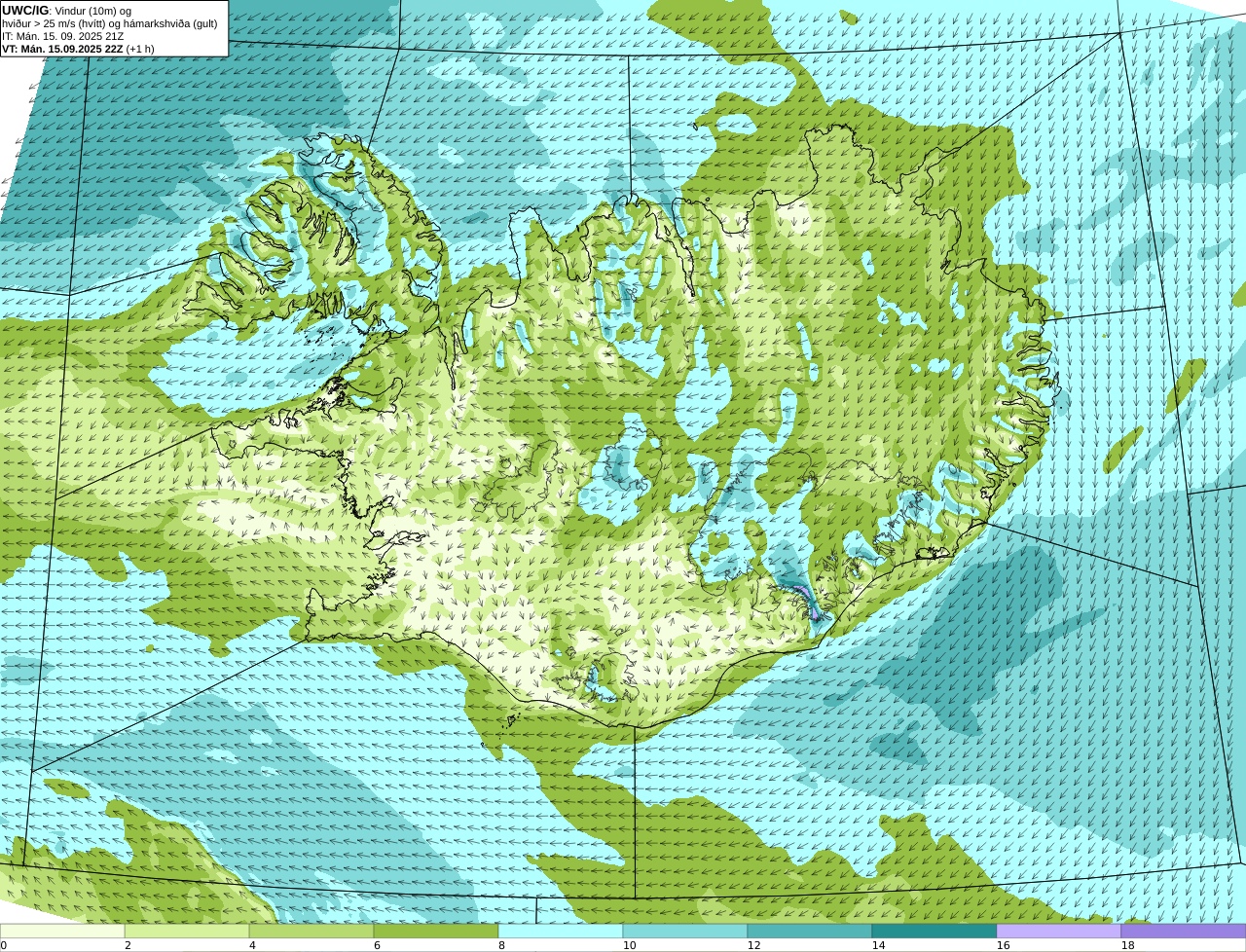
Task: Click the legend tick label "4"
Action: tap(252, 945)
